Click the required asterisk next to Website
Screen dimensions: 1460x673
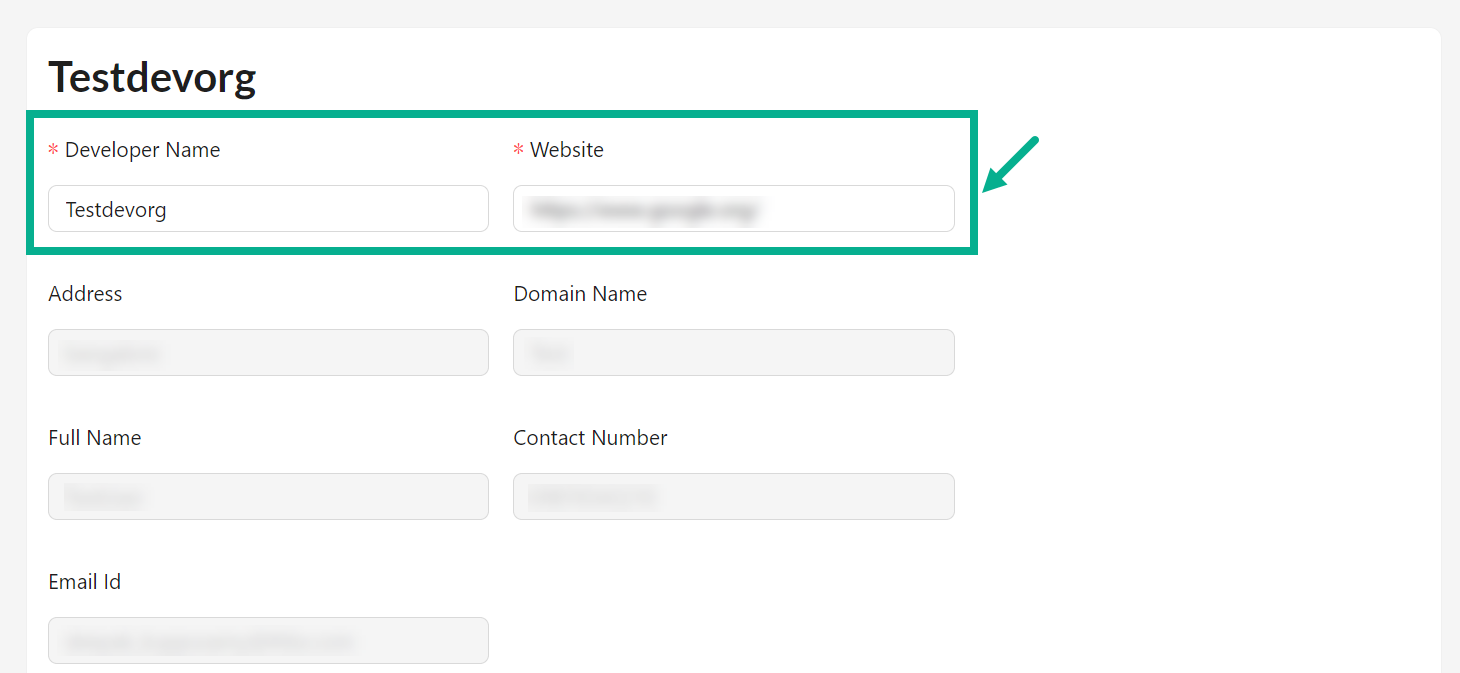[x=518, y=151]
